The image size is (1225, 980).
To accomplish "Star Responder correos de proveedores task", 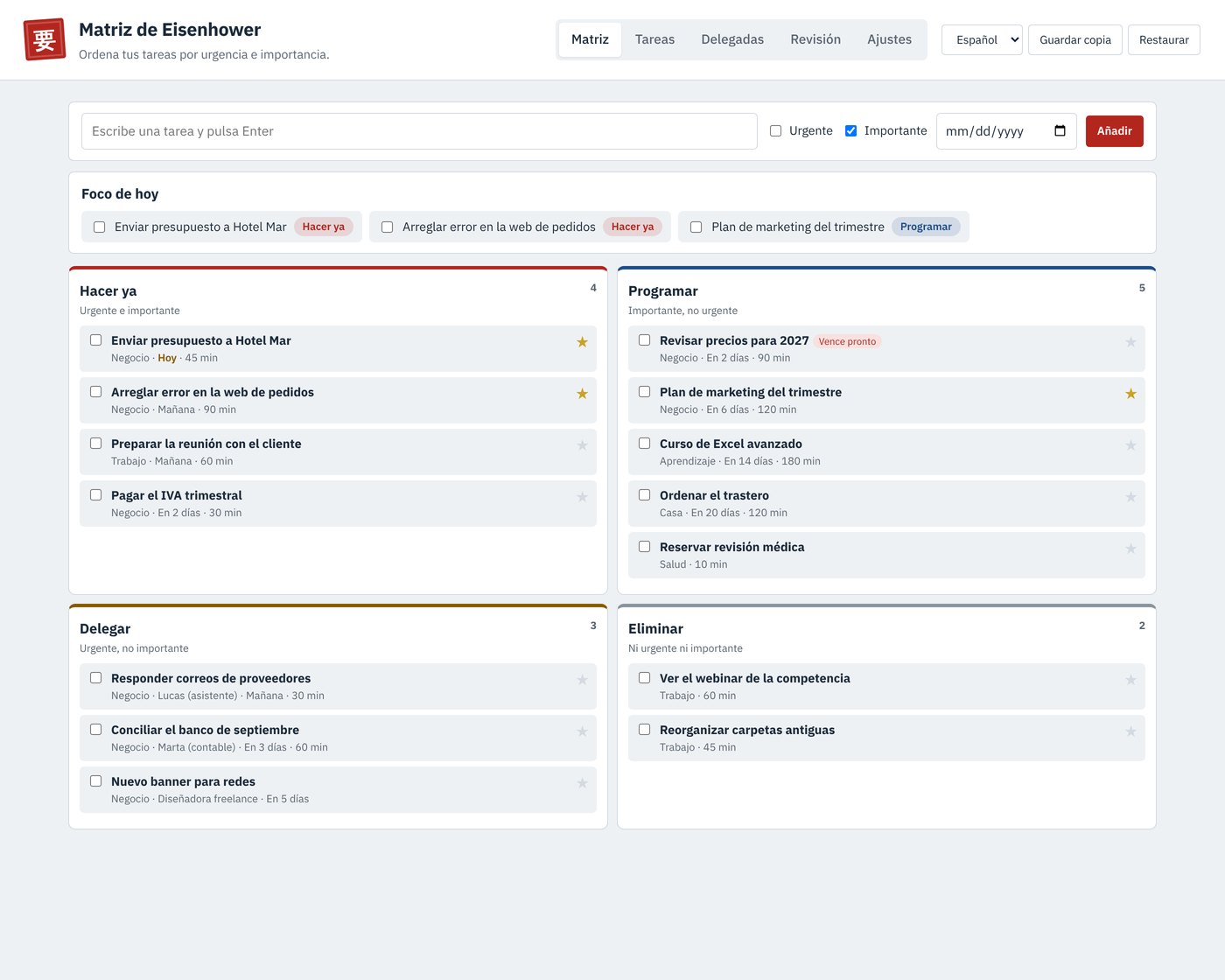I will tap(582, 680).
